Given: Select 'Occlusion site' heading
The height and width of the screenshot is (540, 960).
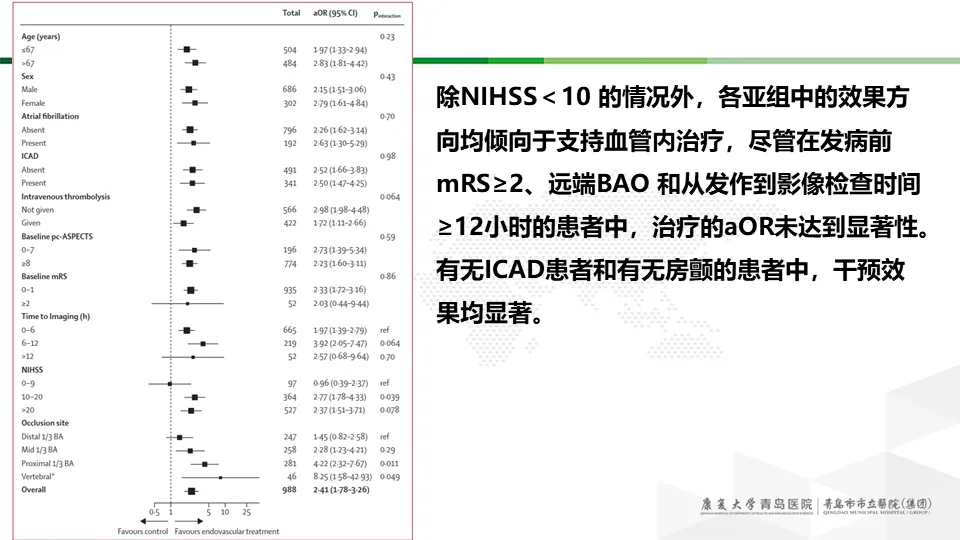Looking at the screenshot, I should click(x=45, y=423).
